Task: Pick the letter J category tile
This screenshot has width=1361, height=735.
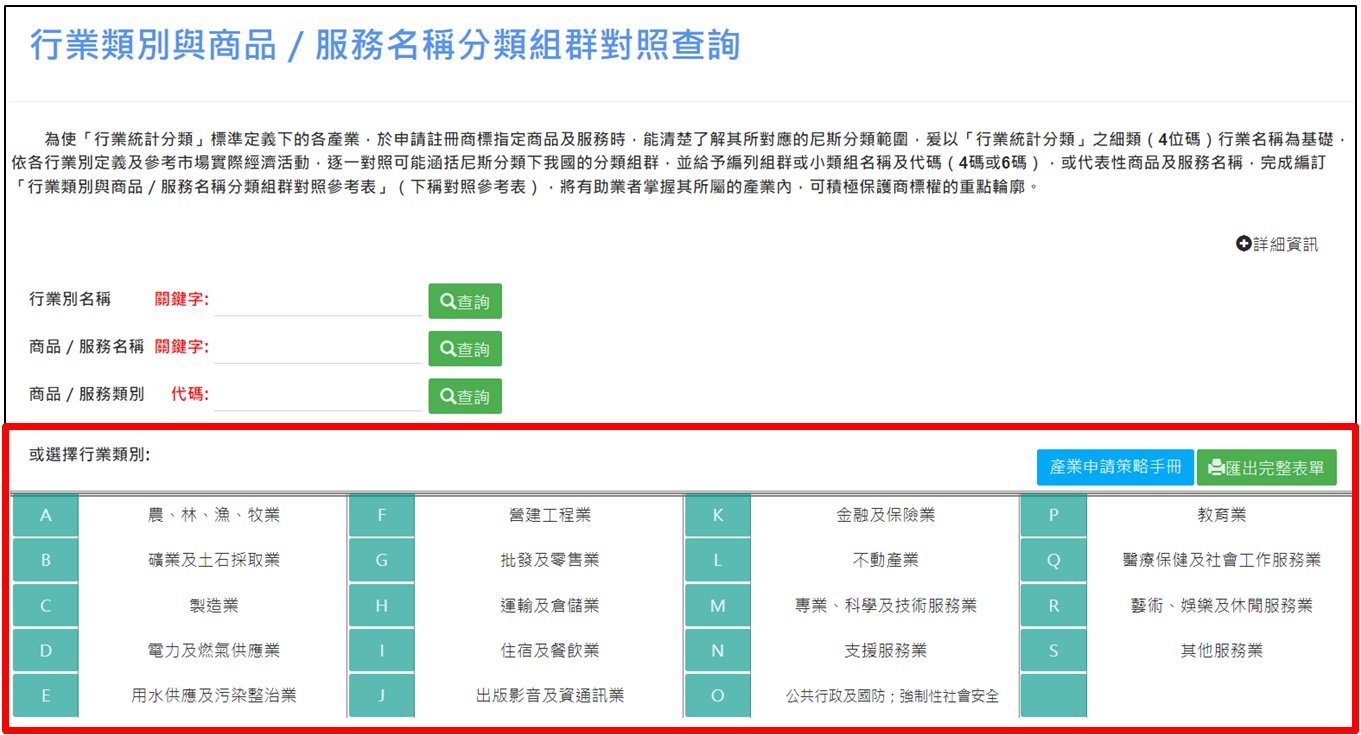Action: [x=382, y=696]
